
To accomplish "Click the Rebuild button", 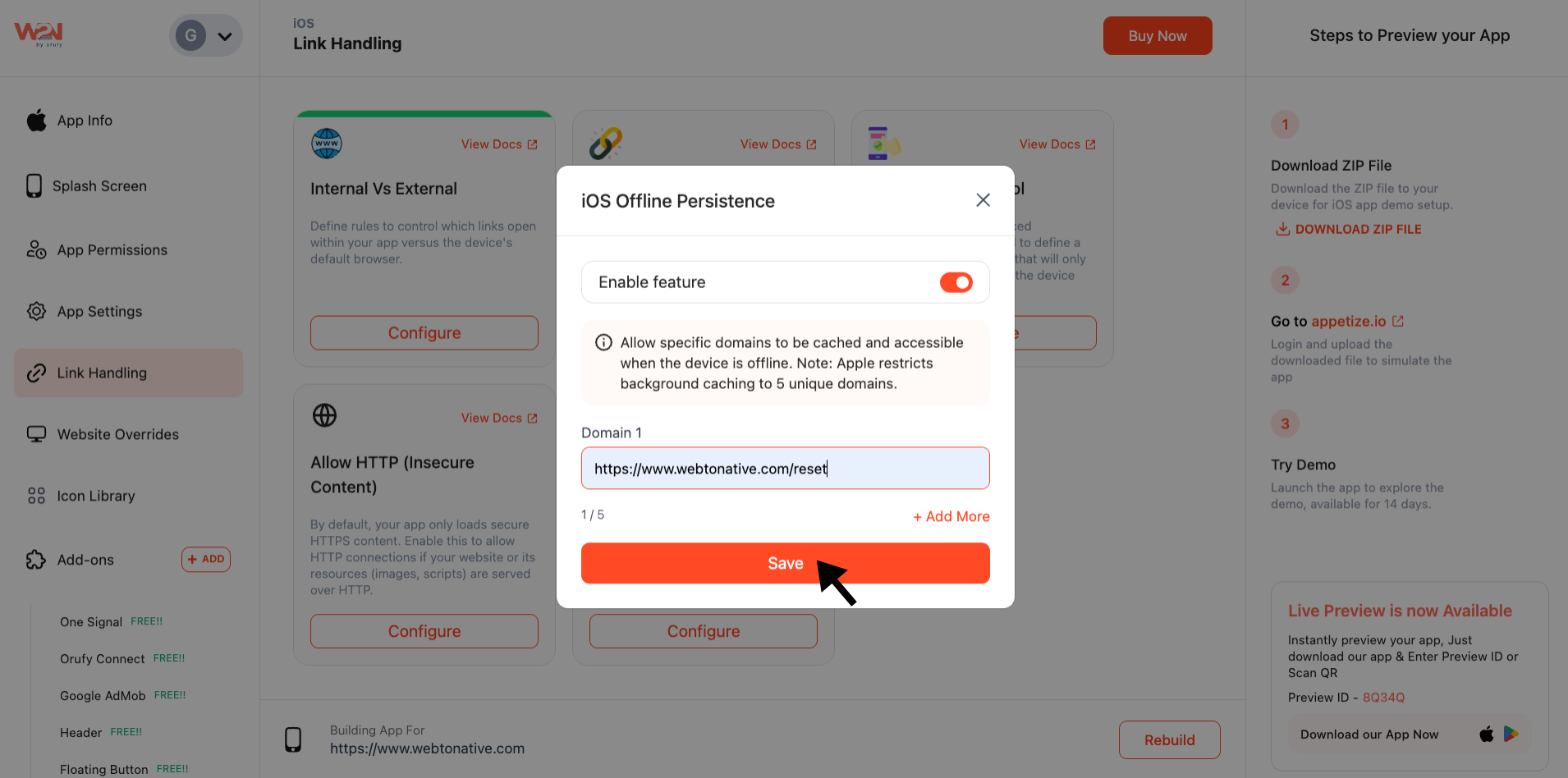I will (1169, 739).
